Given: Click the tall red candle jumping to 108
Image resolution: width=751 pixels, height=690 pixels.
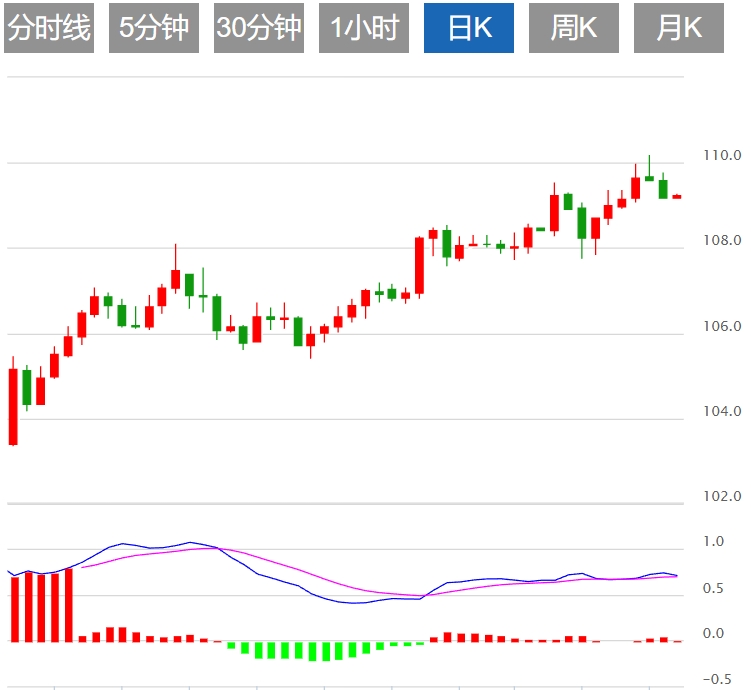Looking at the screenshot, I should 419,265.
